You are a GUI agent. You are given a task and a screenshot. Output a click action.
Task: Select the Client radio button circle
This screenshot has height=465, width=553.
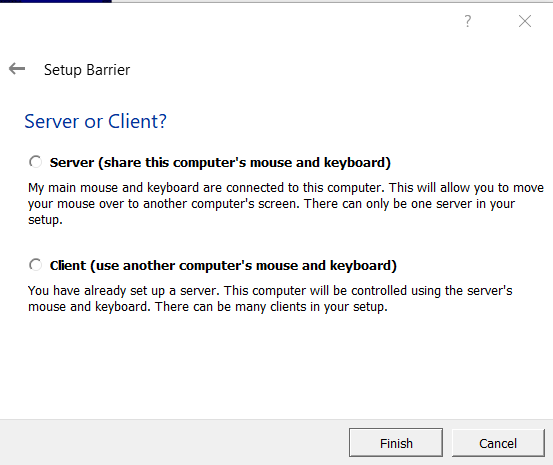click(x=35, y=265)
